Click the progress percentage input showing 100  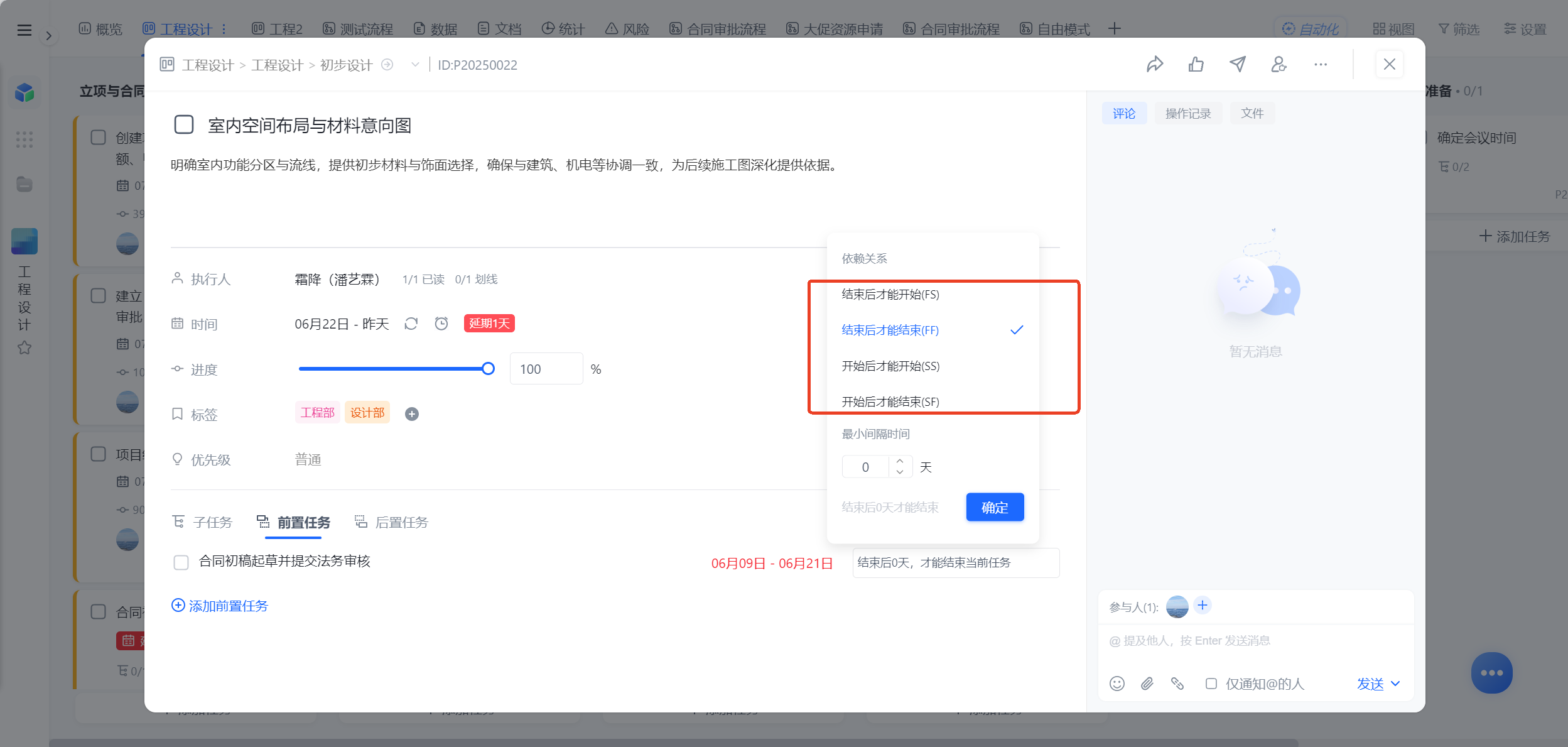[546, 369]
